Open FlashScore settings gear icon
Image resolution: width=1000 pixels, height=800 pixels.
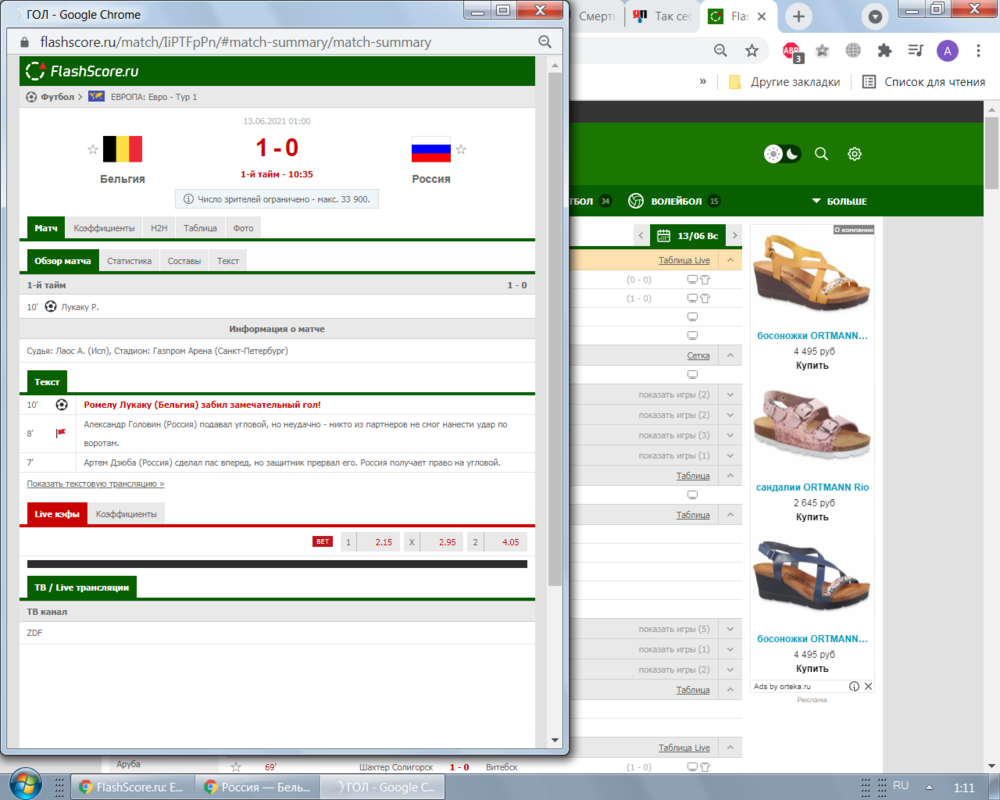click(855, 154)
